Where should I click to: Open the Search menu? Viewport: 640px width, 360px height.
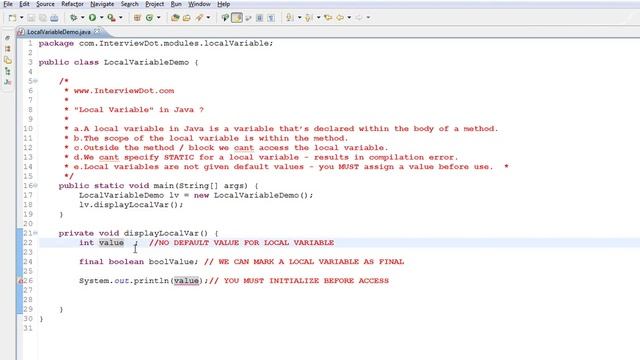pos(129,4)
